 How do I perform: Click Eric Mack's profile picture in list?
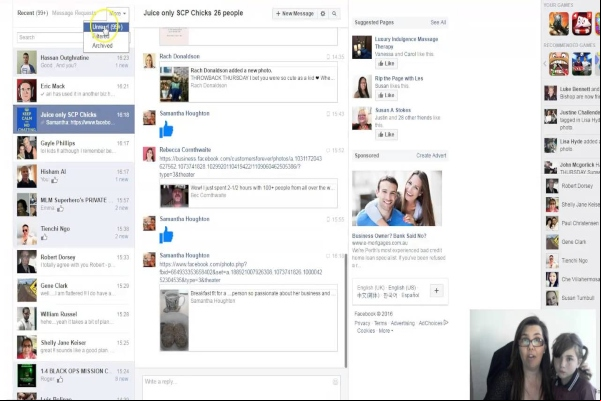click(27, 90)
